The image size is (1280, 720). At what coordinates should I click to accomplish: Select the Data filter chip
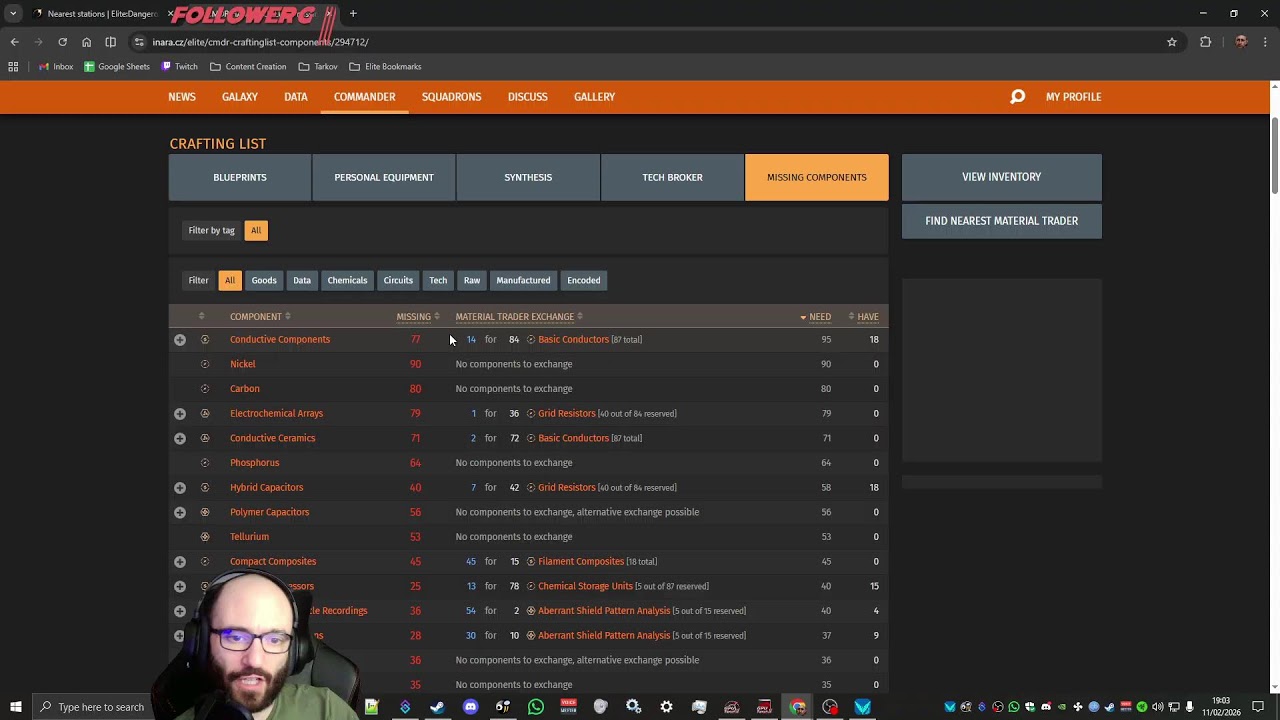point(302,281)
